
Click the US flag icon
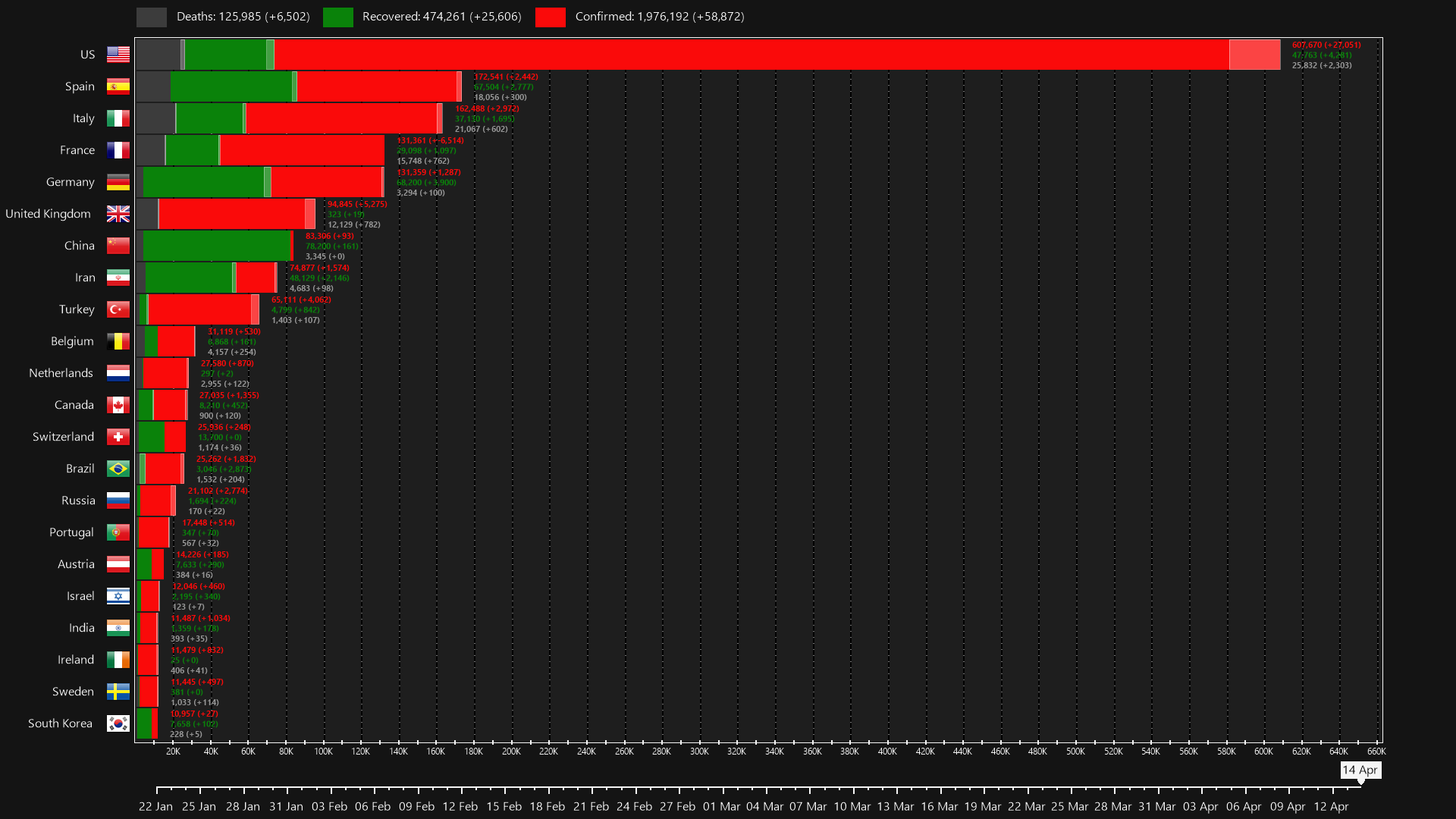tap(118, 55)
